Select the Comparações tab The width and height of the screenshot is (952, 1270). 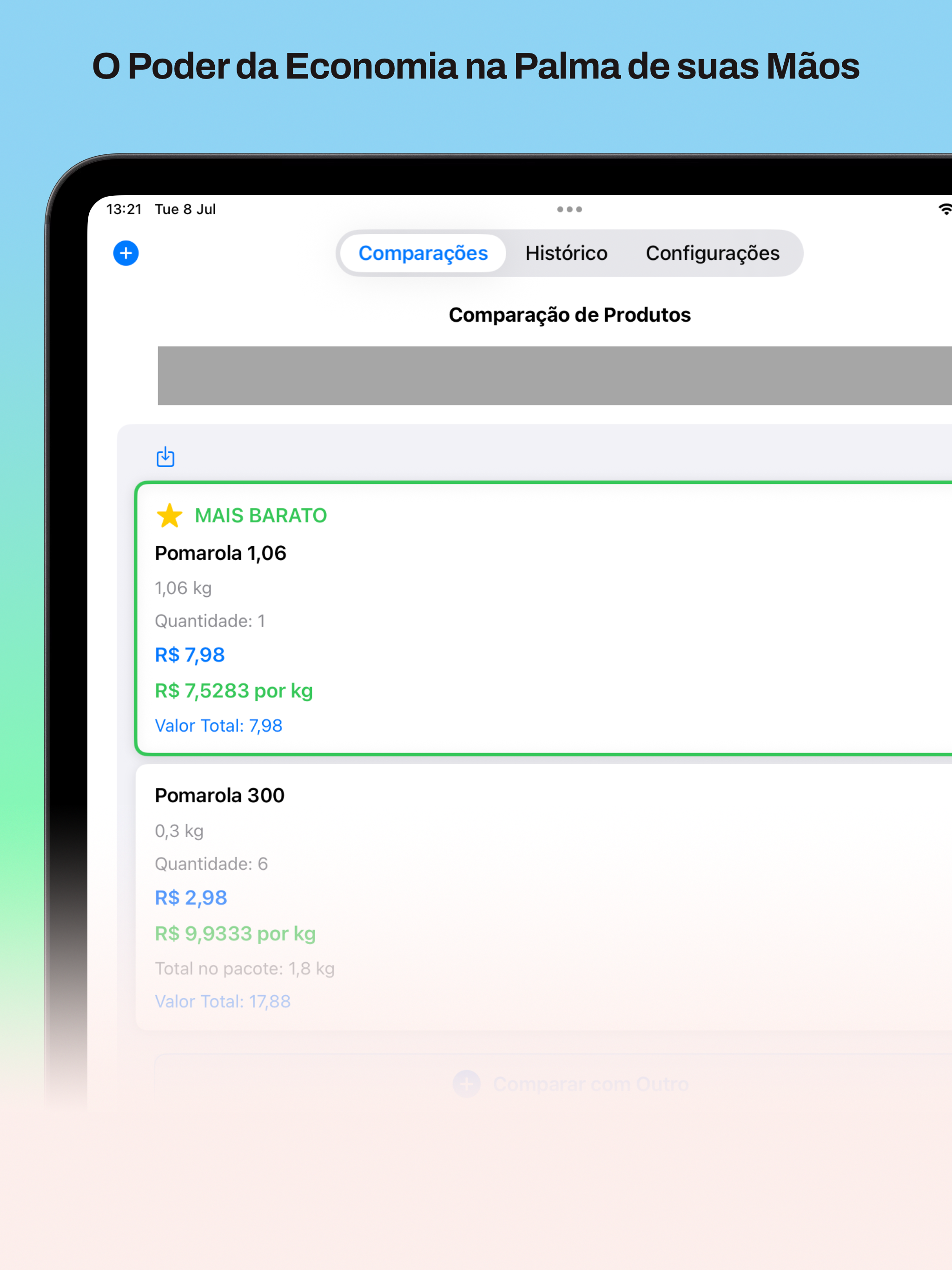click(x=423, y=253)
